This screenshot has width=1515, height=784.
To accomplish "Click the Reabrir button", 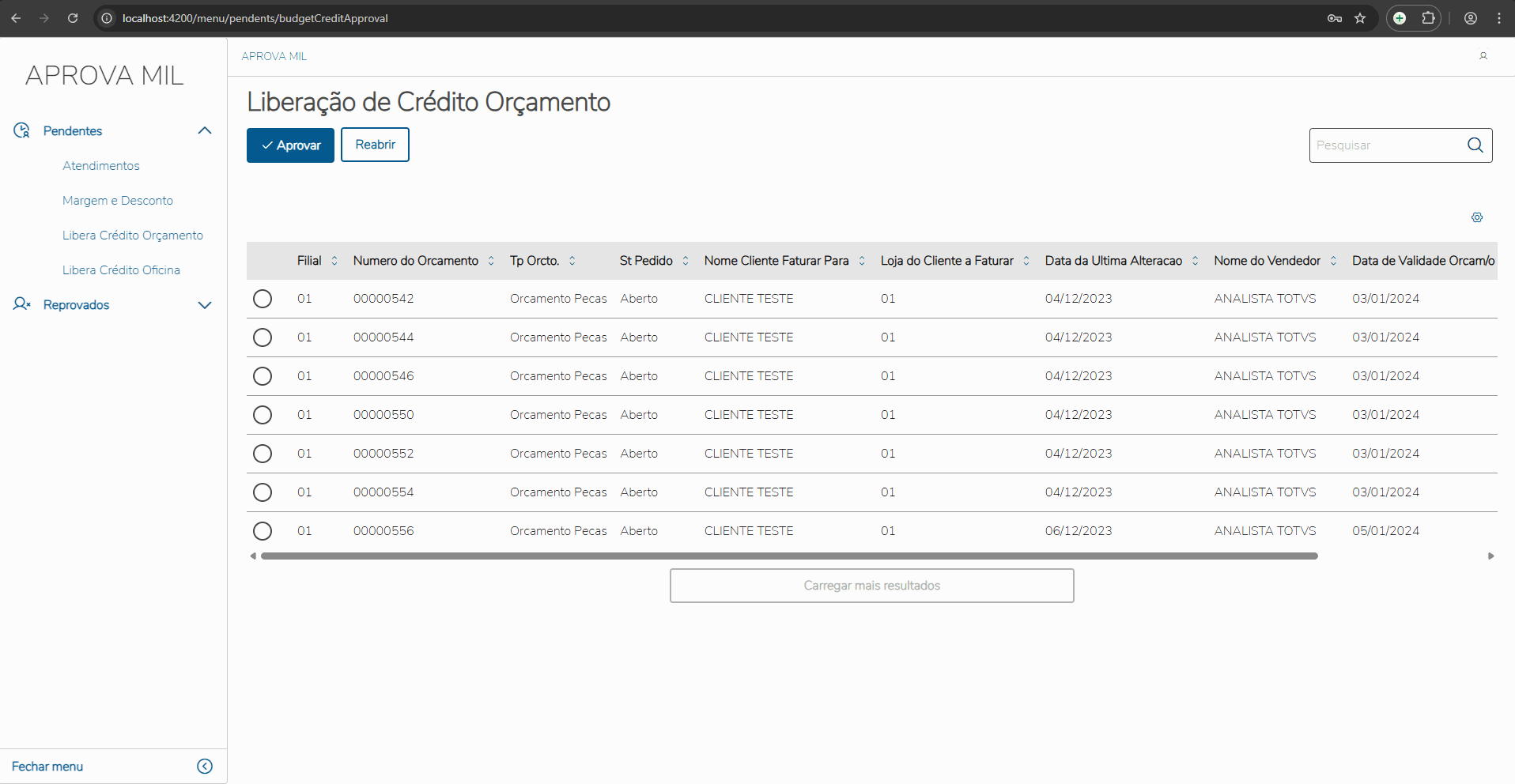I will point(375,145).
